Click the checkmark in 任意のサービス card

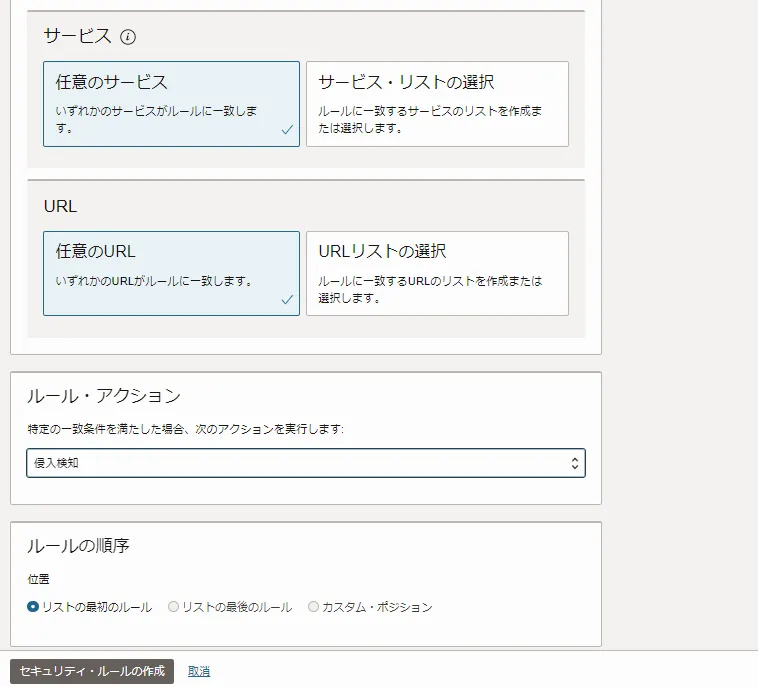coord(287,130)
